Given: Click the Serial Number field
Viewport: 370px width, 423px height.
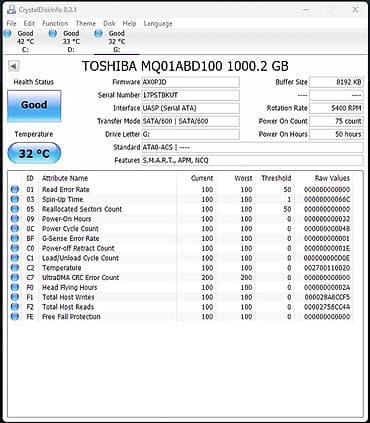Looking at the screenshot, I should [191, 95].
